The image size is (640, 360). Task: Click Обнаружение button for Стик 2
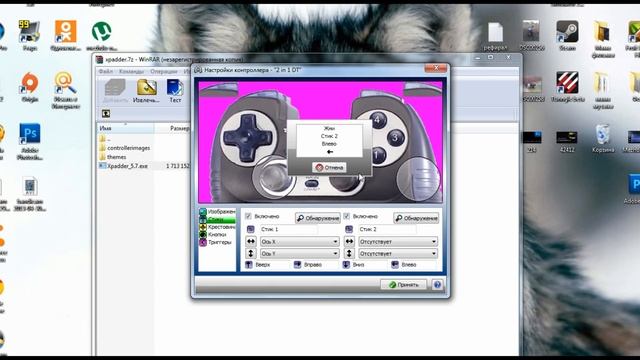(416, 218)
